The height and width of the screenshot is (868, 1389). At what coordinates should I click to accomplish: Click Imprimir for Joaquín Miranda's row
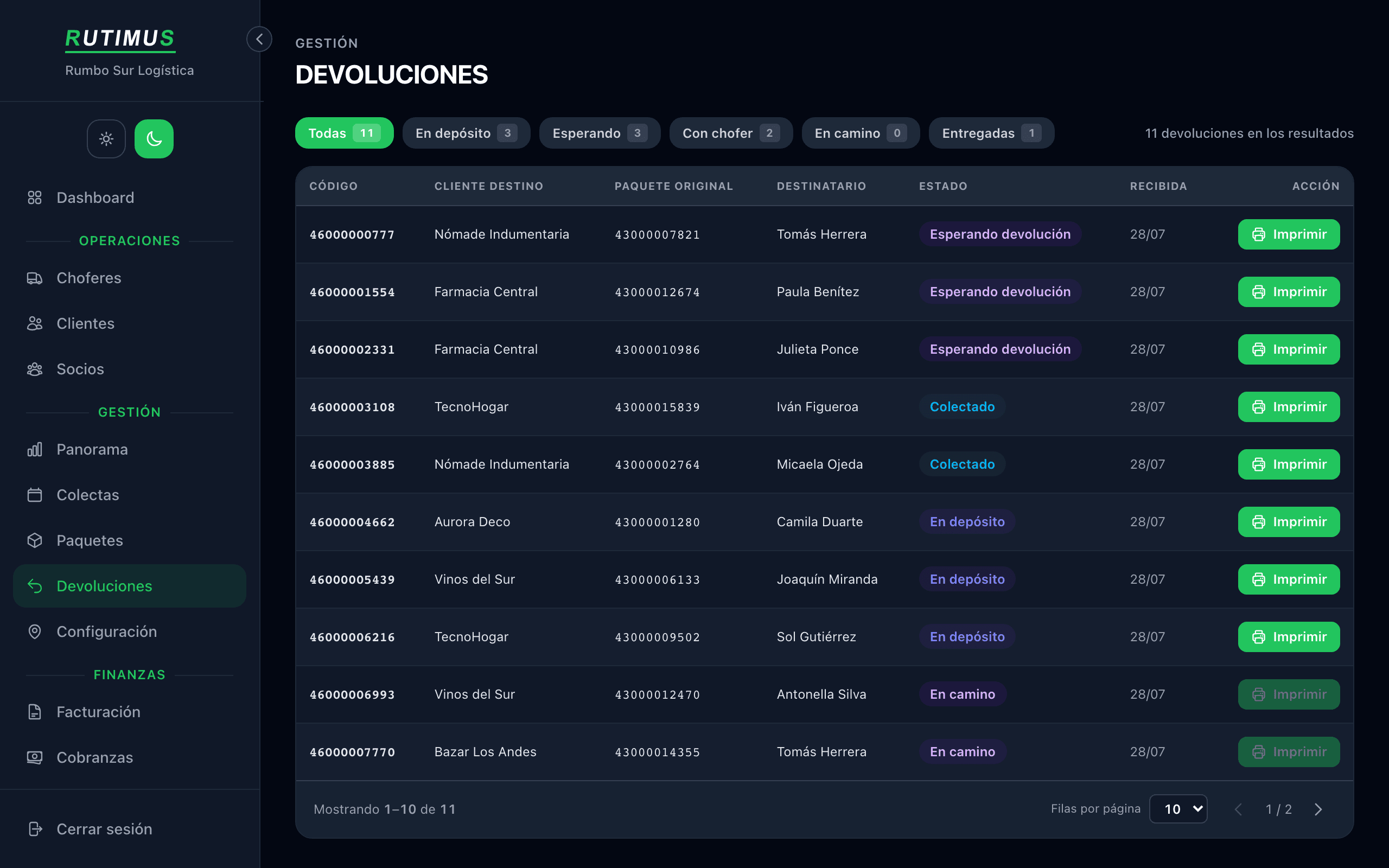tap(1289, 579)
